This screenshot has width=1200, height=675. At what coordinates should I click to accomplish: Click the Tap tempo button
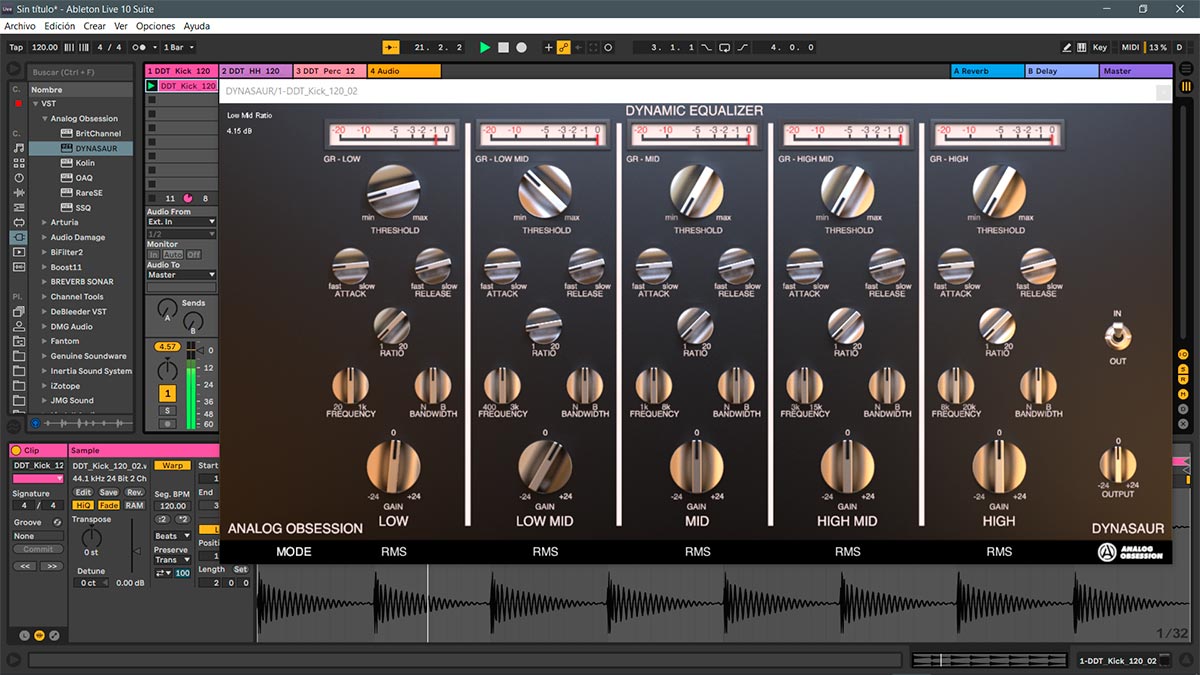(x=16, y=47)
